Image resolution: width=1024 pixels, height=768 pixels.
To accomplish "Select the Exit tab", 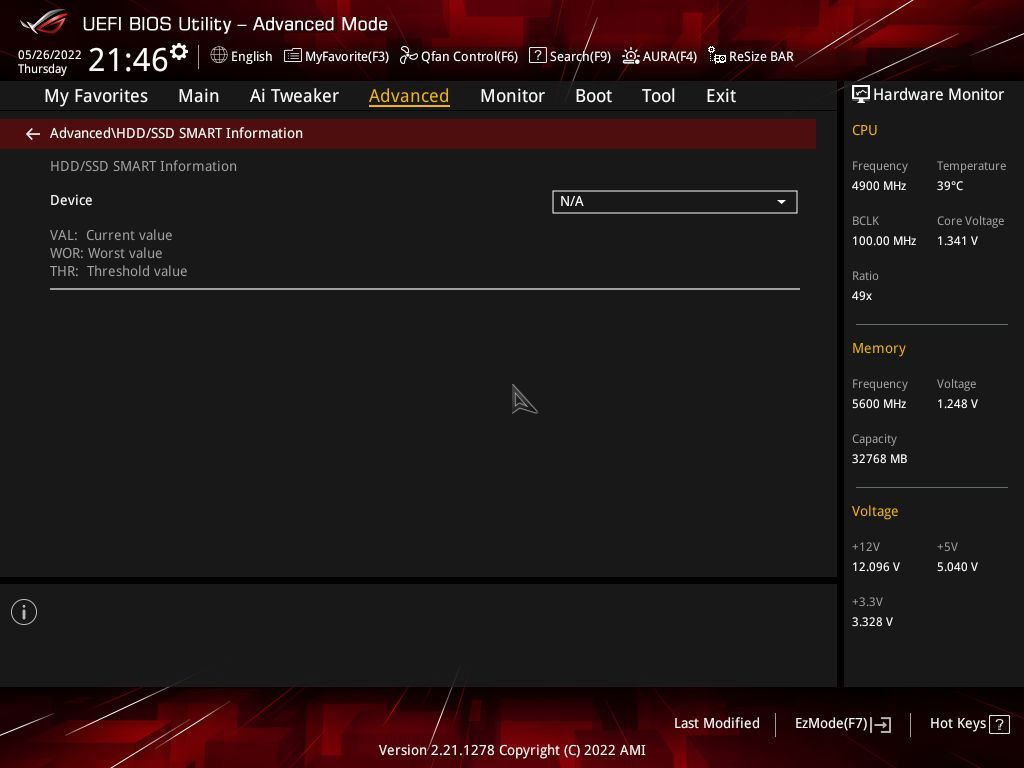I will click(x=721, y=96).
